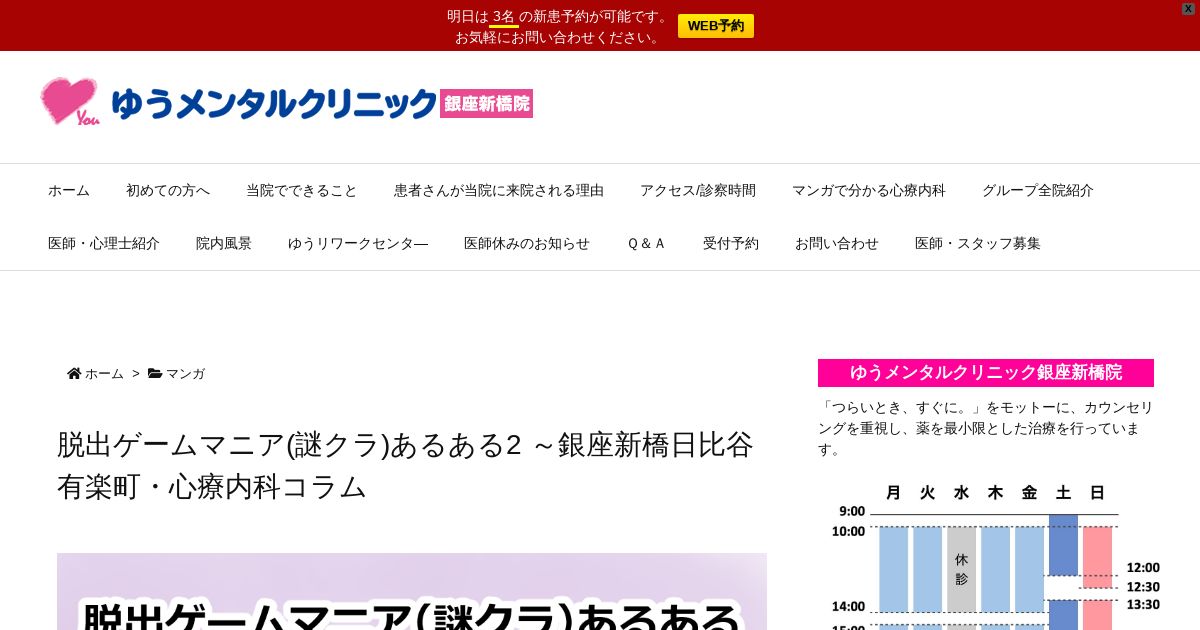
Task: Open 初めての方へ in the menu
Action: point(168,190)
